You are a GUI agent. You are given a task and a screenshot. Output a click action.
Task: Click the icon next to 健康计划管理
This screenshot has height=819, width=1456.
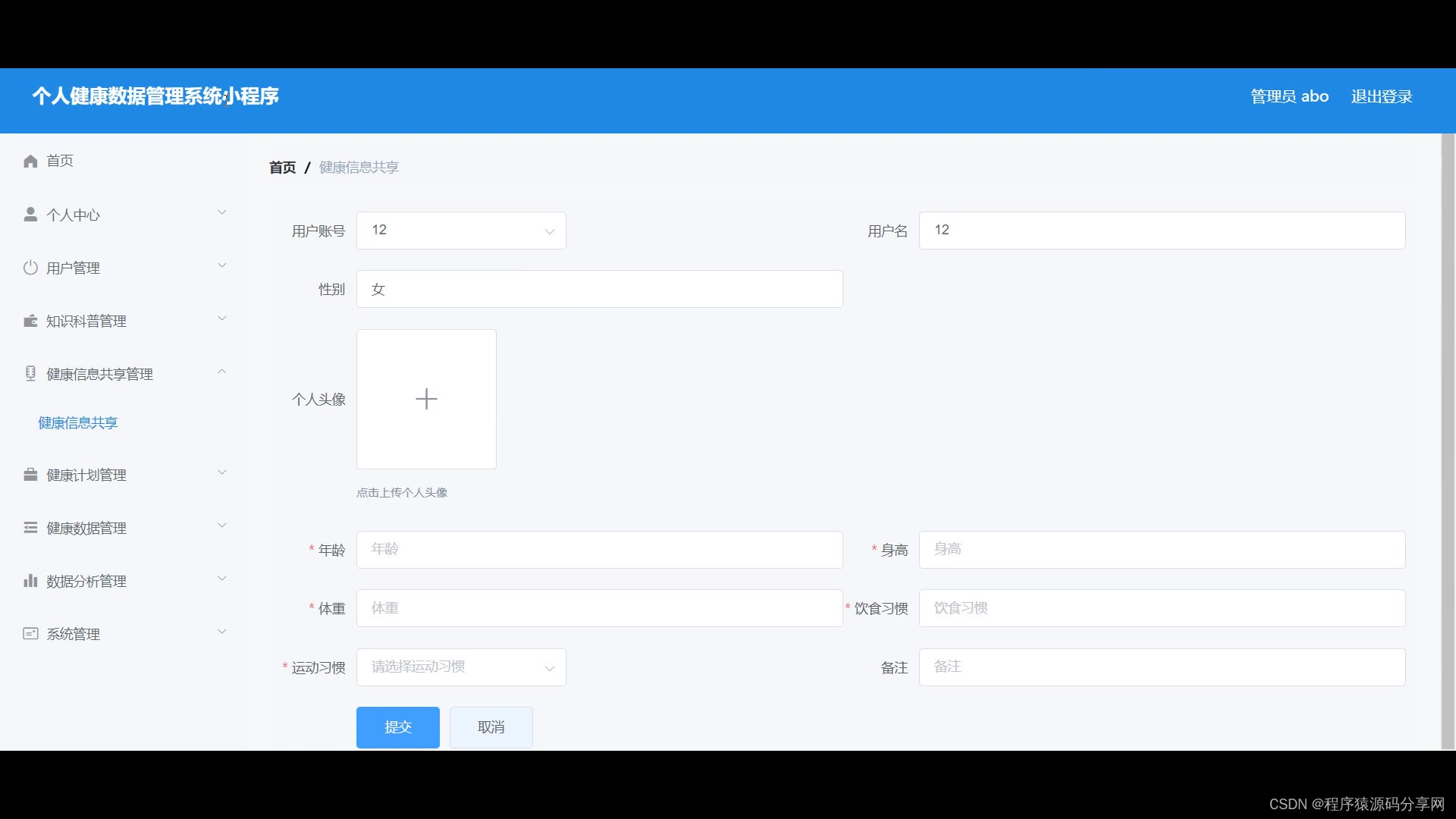[30, 474]
